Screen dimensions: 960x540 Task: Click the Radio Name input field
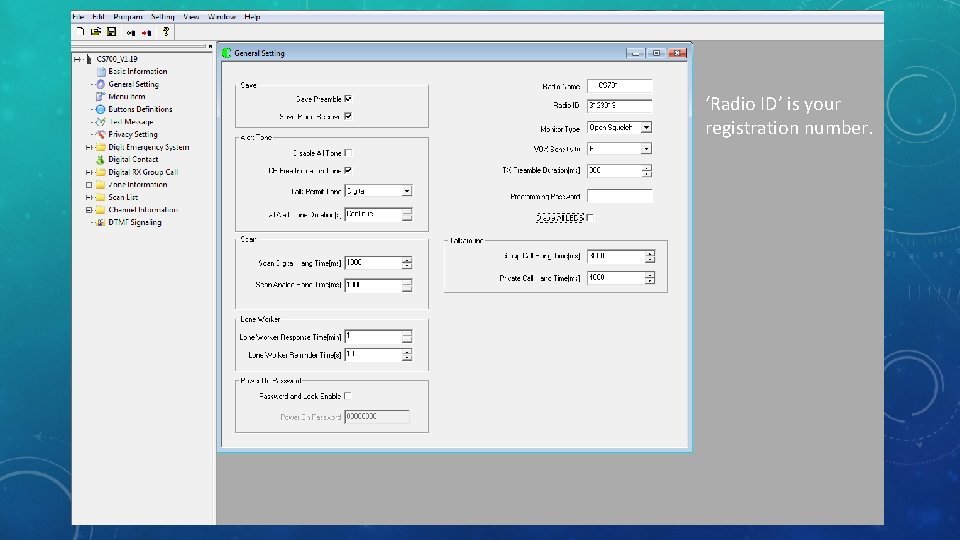(x=620, y=86)
